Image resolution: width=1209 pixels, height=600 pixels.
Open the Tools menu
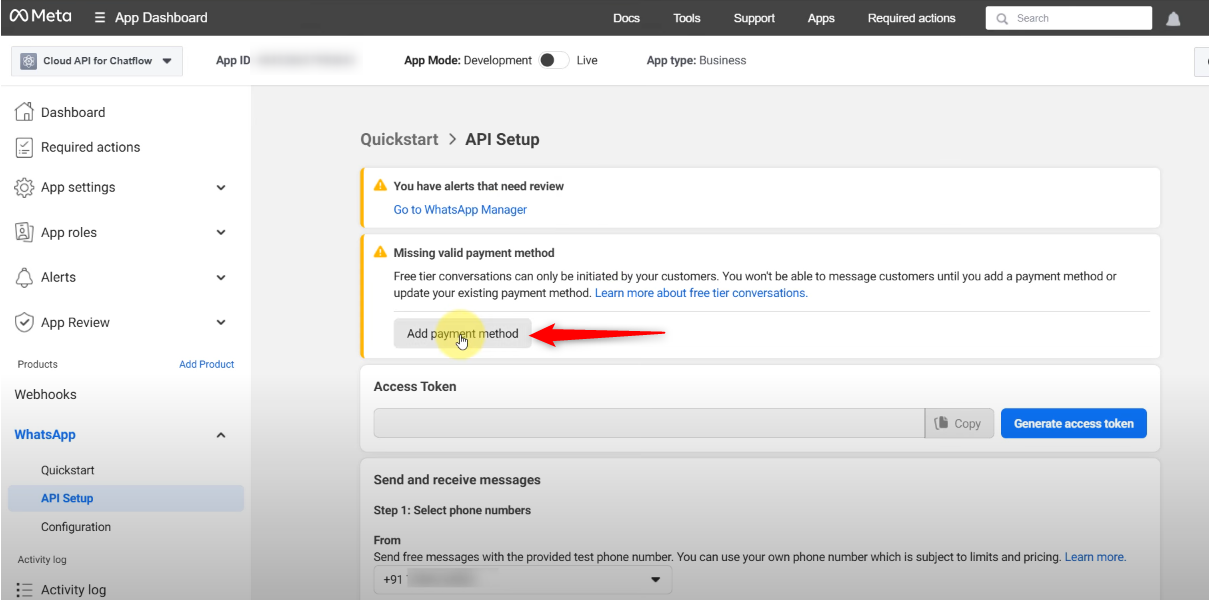coord(687,18)
